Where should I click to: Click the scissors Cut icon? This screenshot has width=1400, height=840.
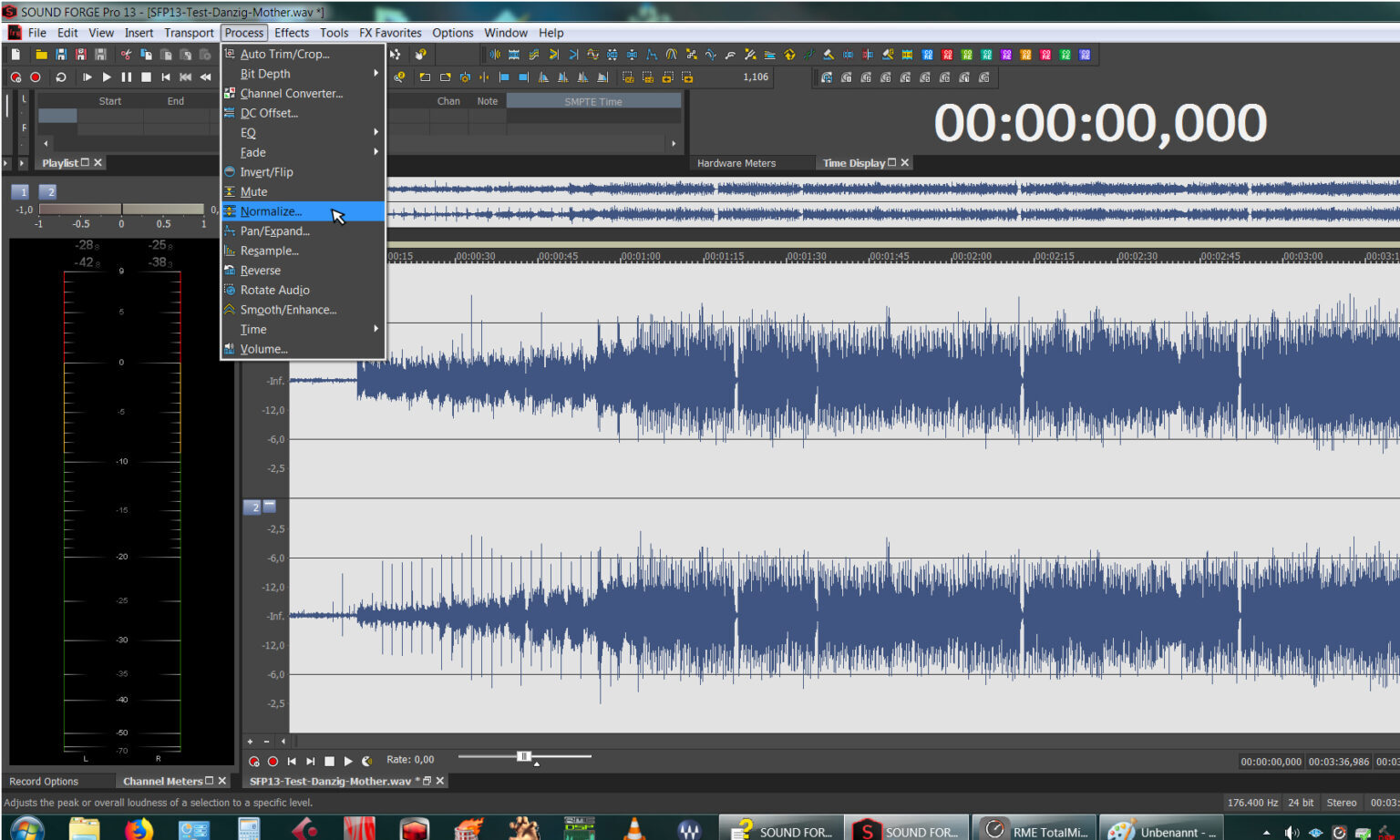126,55
